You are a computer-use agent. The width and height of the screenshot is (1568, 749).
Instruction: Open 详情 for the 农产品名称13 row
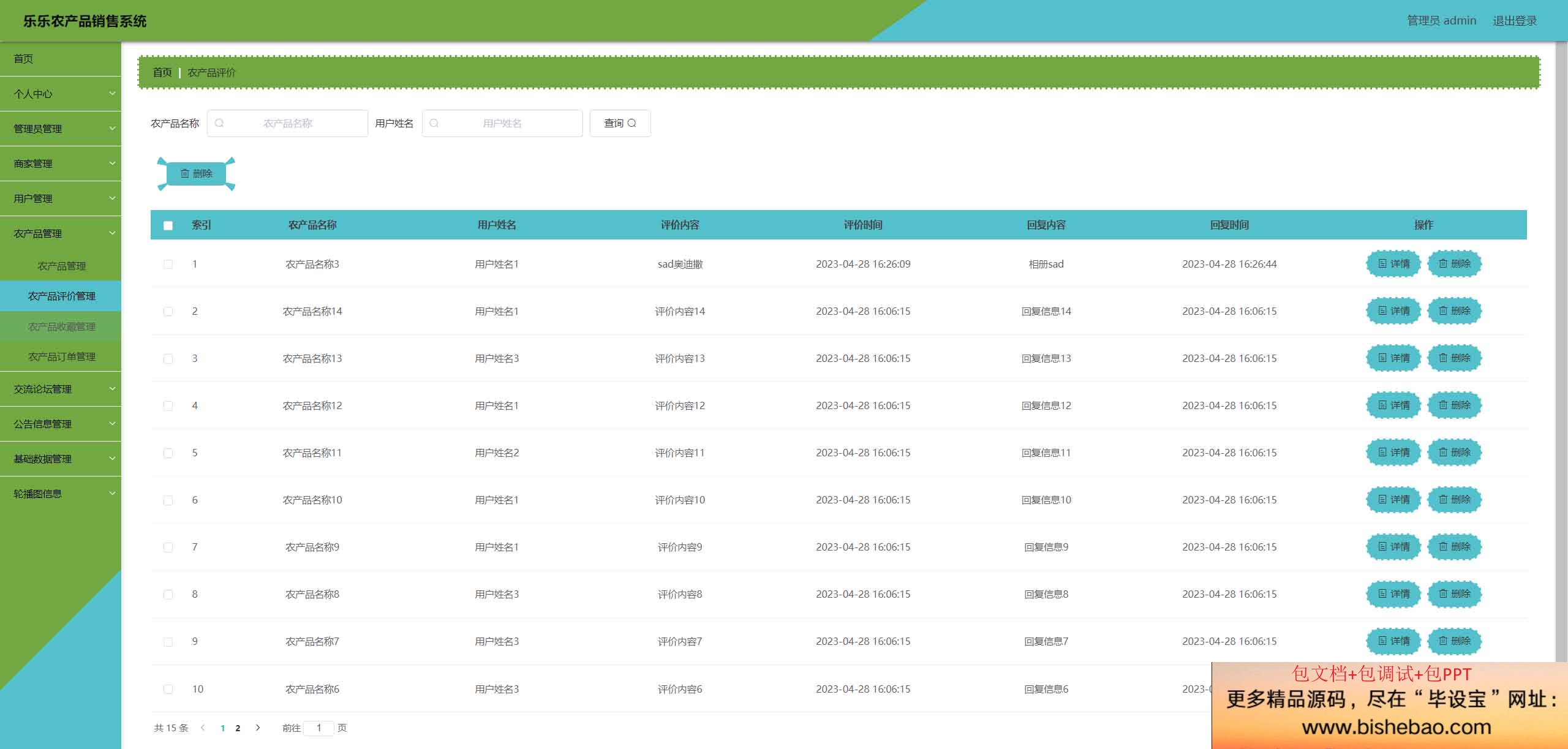pos(1393,358)
